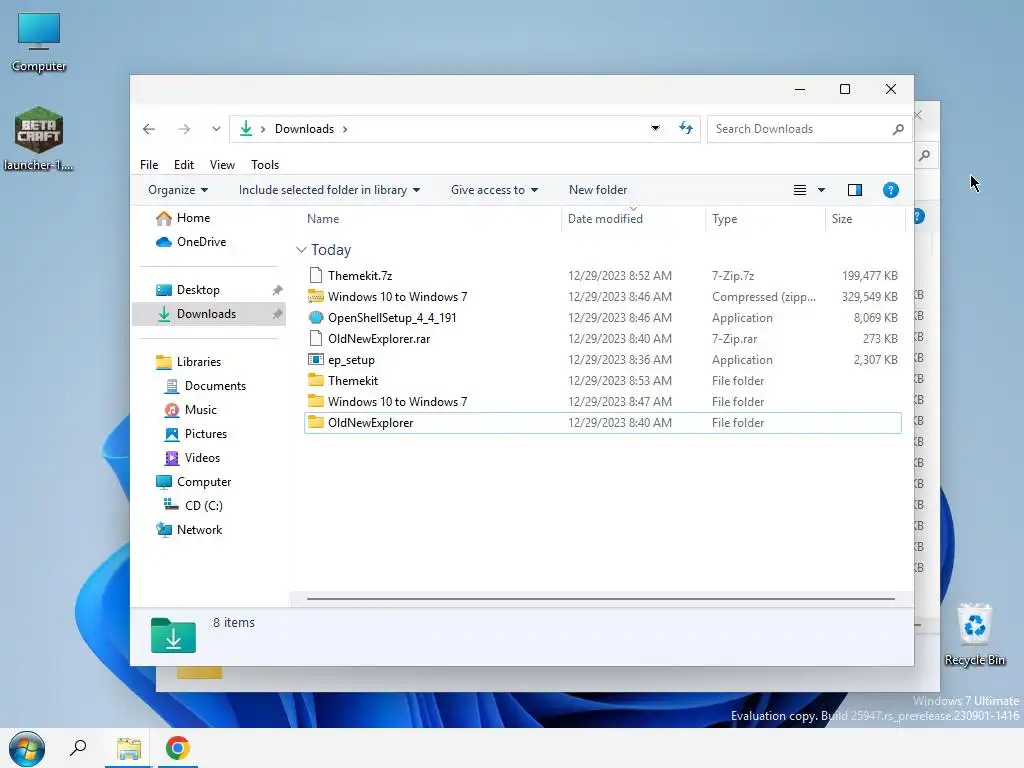The height and width of the screenshot is (768, 1024).
Task: Create a New folder
Action: [598, 190]
